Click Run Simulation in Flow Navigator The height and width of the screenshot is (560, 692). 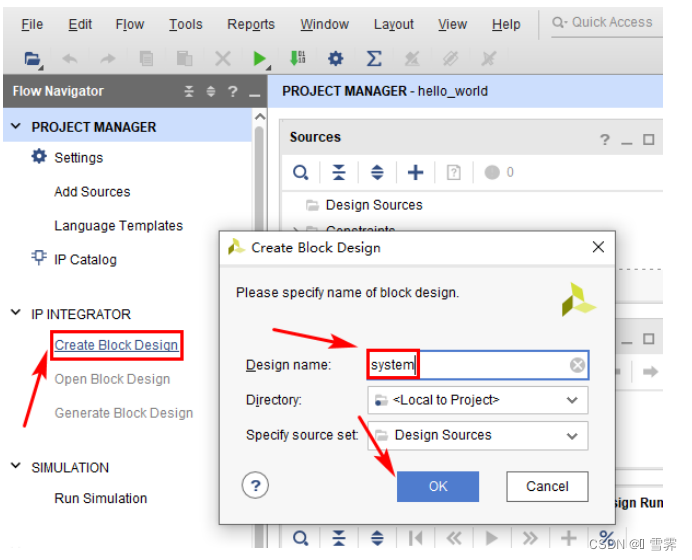pos(101,498)
